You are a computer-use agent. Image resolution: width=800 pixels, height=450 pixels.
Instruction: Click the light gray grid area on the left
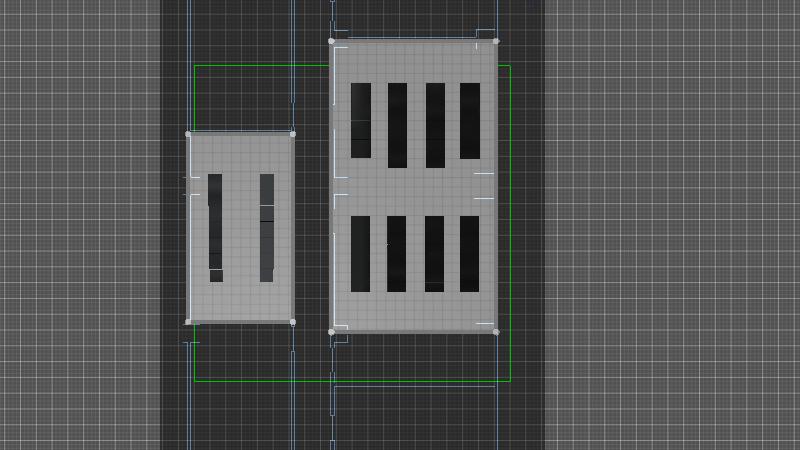[80, 225]
